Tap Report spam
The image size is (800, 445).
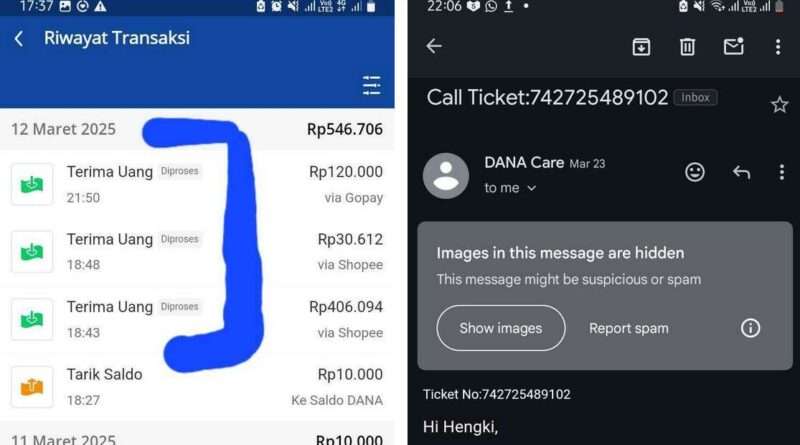coord(629,328)
